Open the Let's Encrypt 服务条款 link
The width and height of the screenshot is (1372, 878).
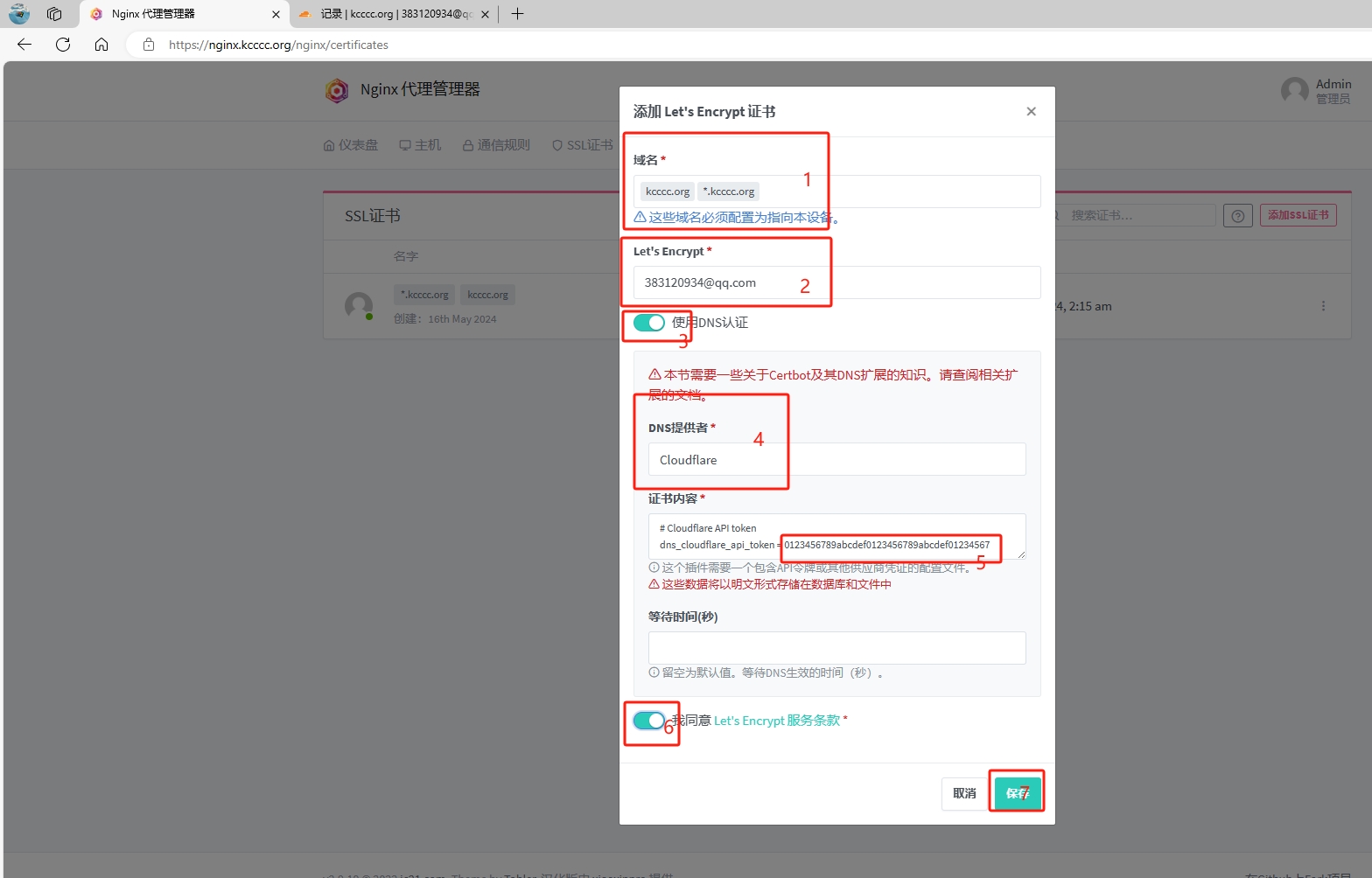[777, 721]
